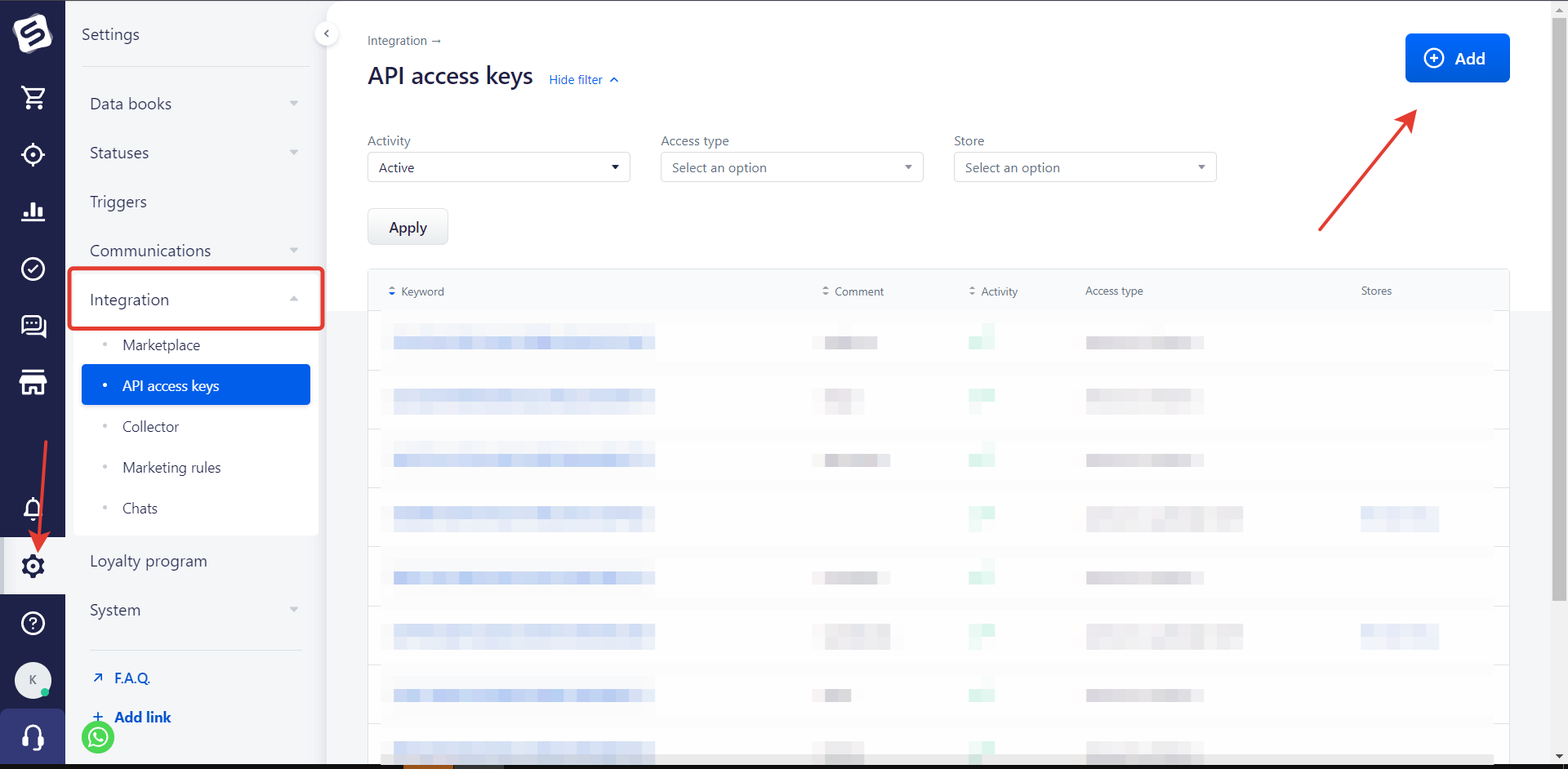Open the app logo home icon
Viewport: 1568px width, 769px height.
[x=33, y=33]
